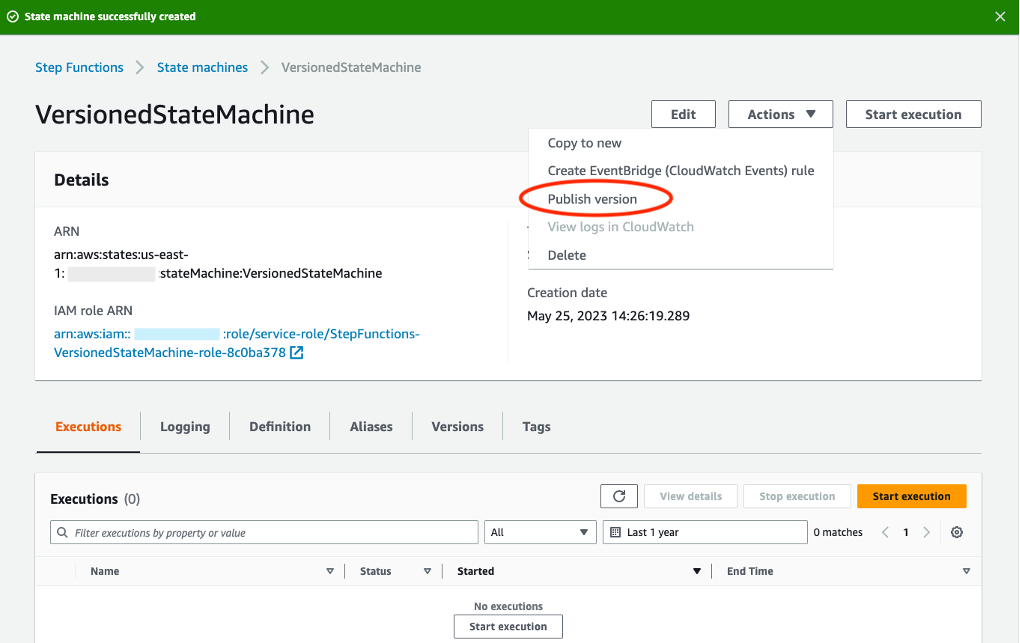This screenshot has height=643, width=1020.
Task: Sort by Name column arrow
Action: (330, 571)
